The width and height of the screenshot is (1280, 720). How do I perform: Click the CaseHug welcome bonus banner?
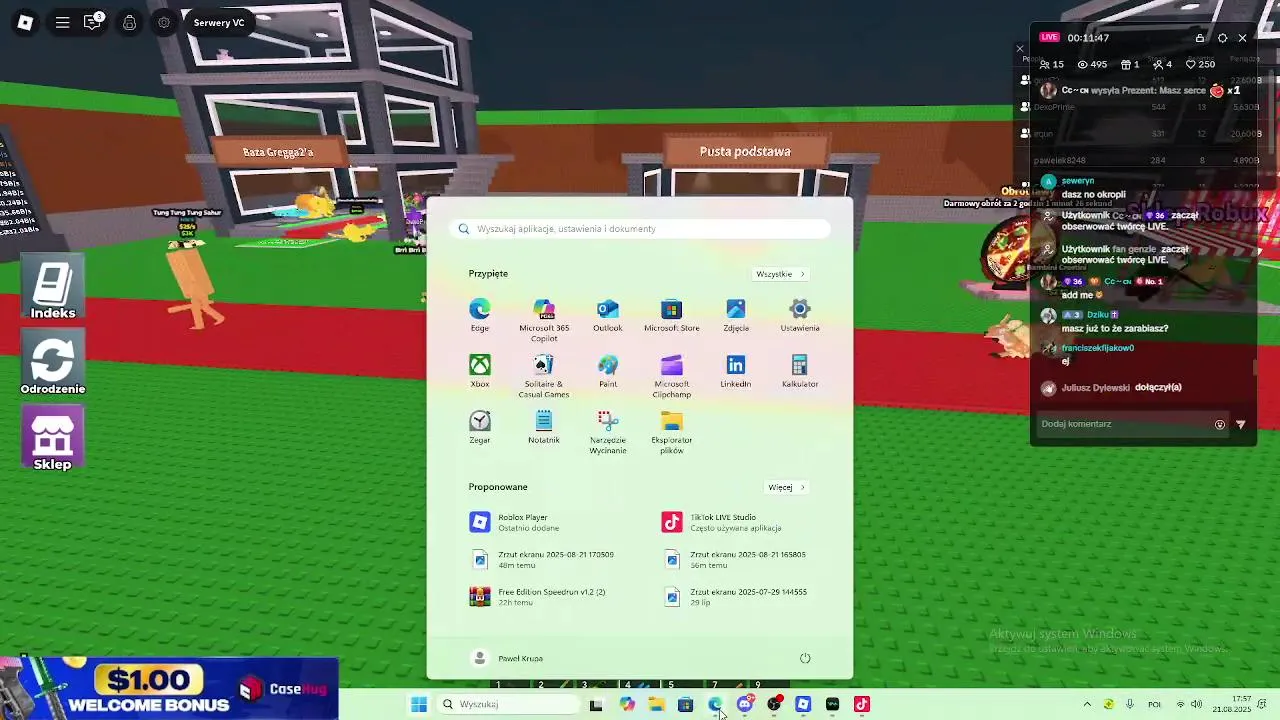point(170,688)
